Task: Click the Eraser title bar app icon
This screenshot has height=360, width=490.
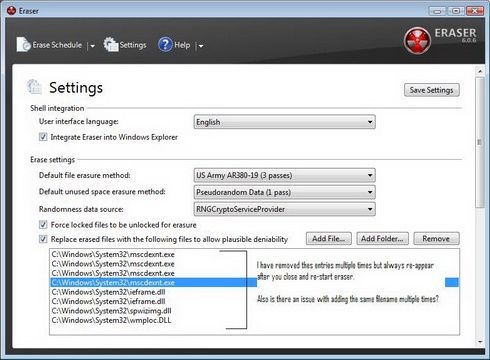Action: click(11, 11)
